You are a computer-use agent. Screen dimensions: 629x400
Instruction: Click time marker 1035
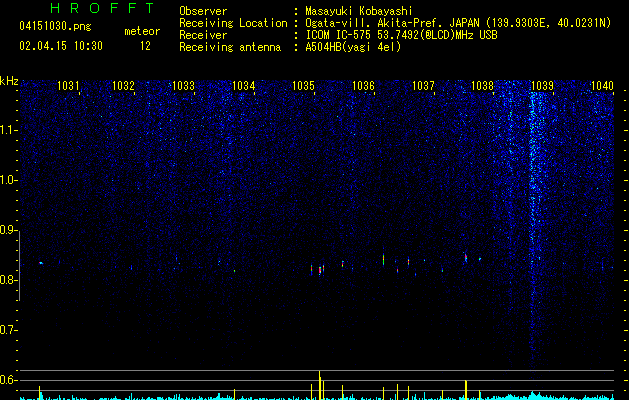pyautogui.click(x=303, y=86)
